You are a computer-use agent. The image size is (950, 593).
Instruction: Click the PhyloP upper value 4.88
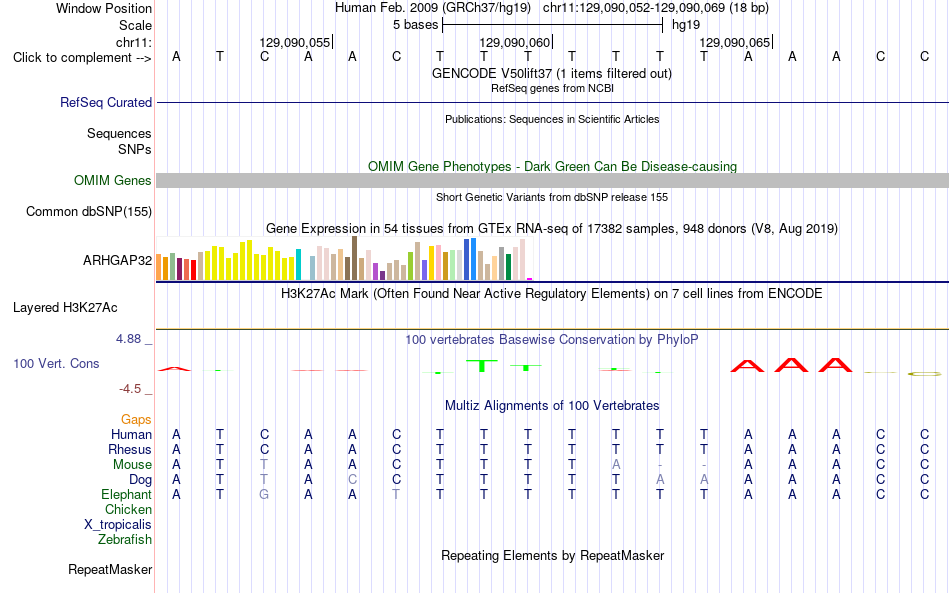pos(128,339)
